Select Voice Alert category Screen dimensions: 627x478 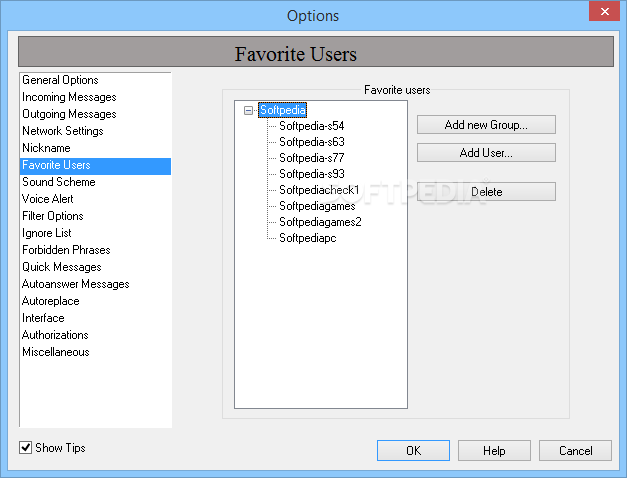tap(95, 199)
